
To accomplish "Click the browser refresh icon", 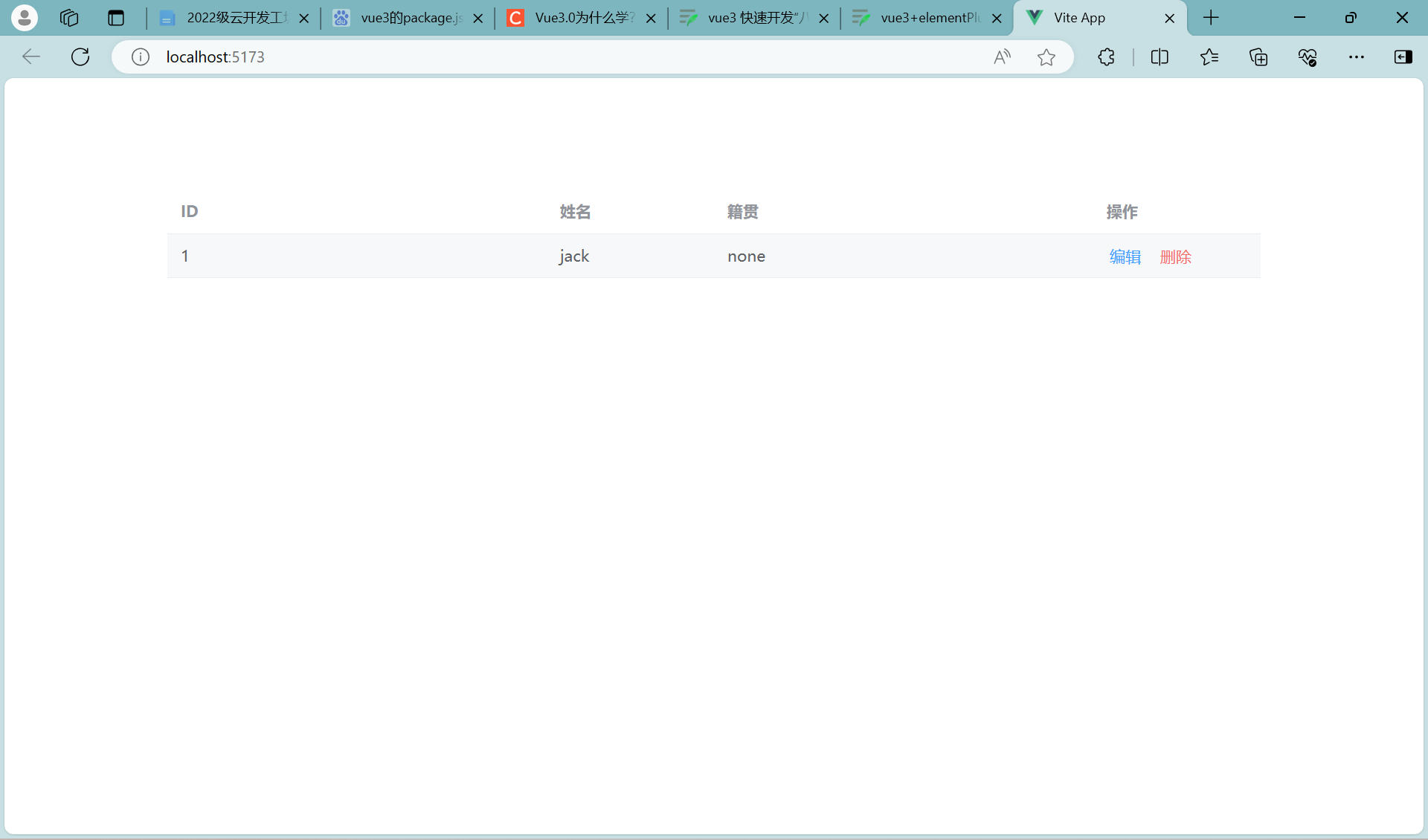I will [x=80, y=56].
